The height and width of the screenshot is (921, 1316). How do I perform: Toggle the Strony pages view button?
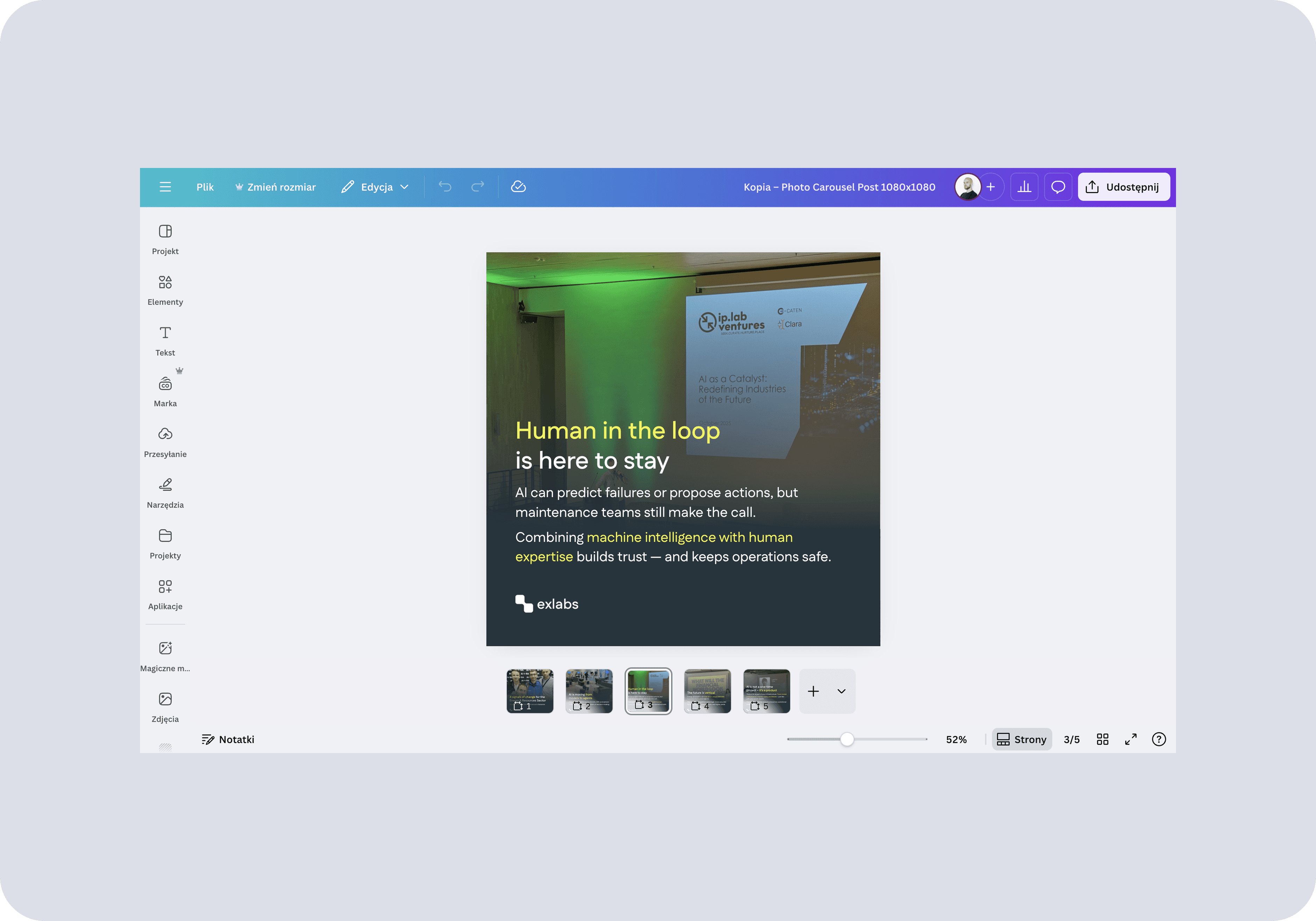1022,739
